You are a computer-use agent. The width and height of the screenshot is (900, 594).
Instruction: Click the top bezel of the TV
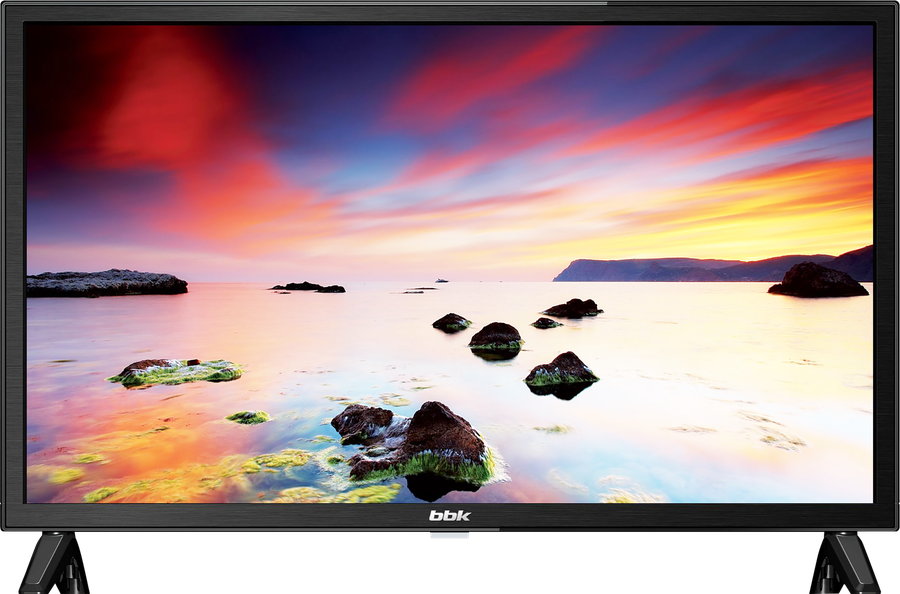point(450,11)
